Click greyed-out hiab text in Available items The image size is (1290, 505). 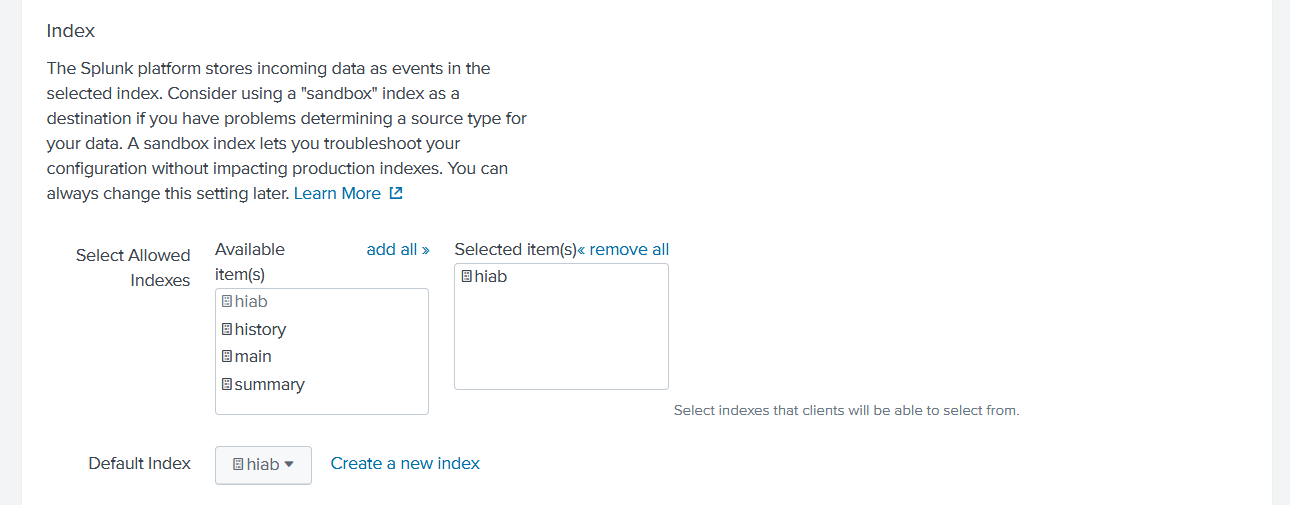click(x=251, y=302)
